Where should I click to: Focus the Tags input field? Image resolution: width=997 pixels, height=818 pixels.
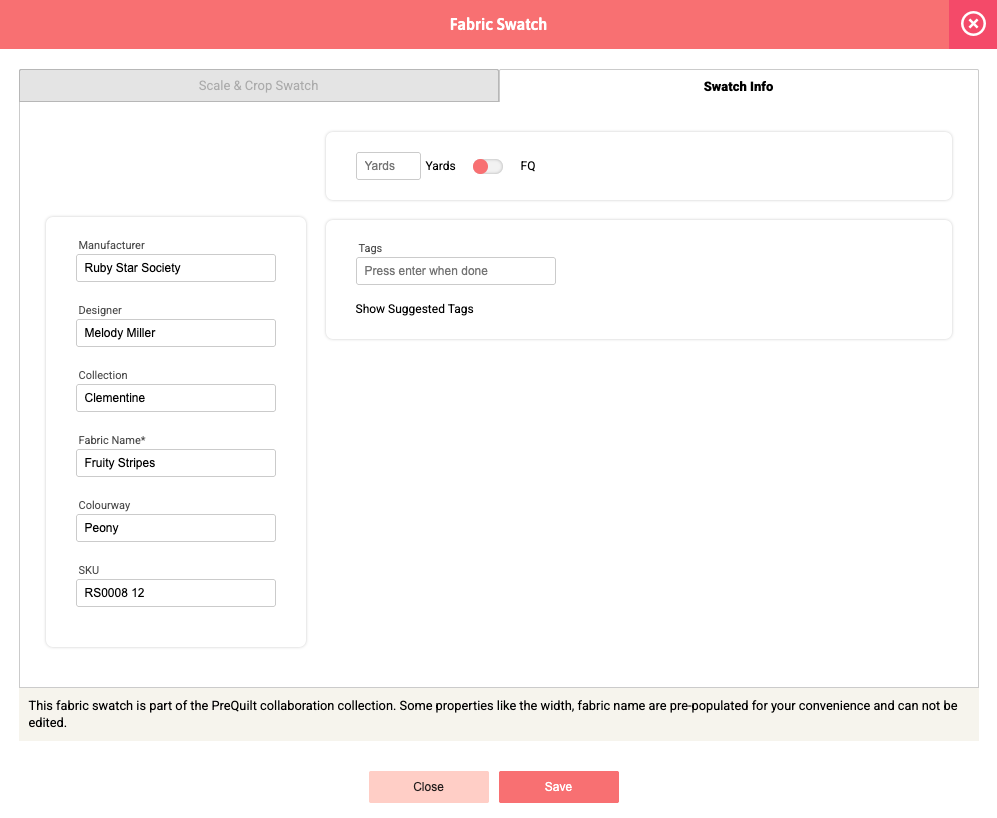click(455, 271)
